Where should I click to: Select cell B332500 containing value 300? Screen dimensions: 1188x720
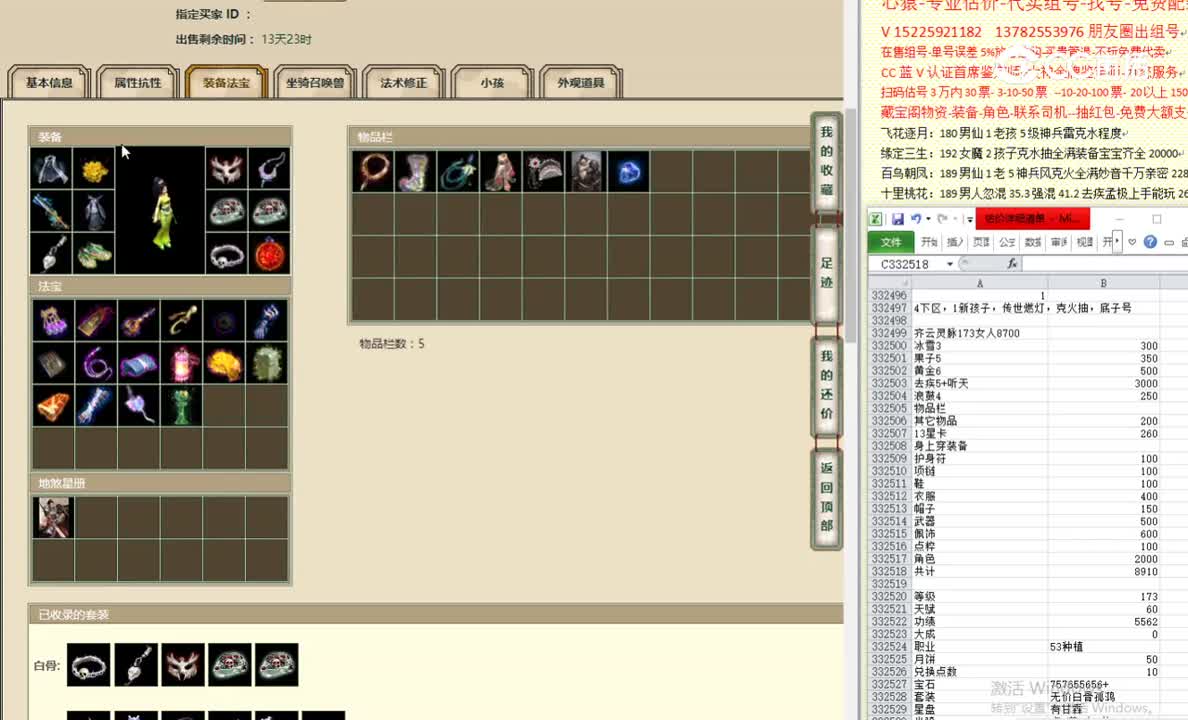pyautogui.click(x=1103, y=344)
